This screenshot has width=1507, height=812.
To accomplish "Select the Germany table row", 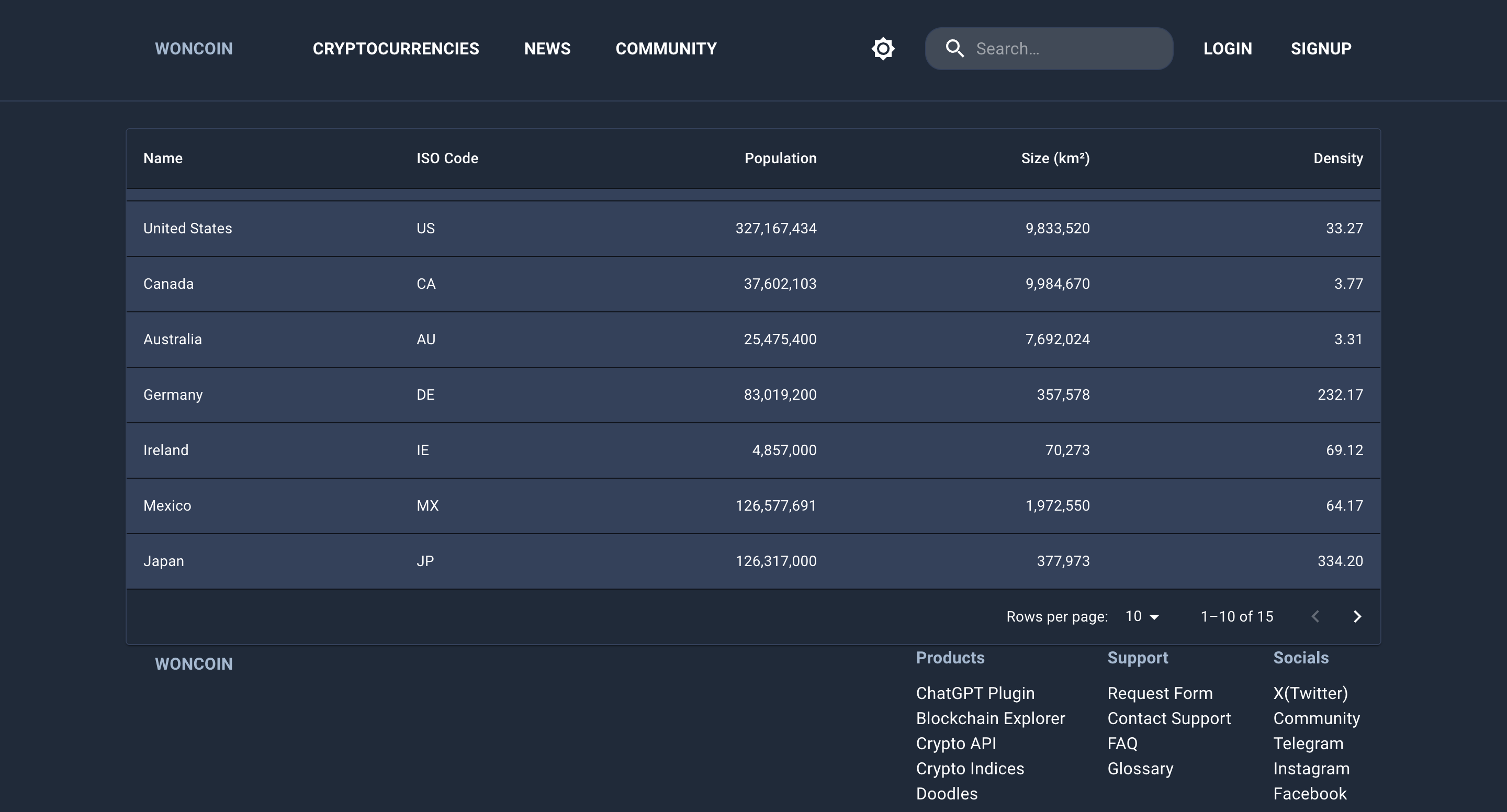I will [753, 395].
